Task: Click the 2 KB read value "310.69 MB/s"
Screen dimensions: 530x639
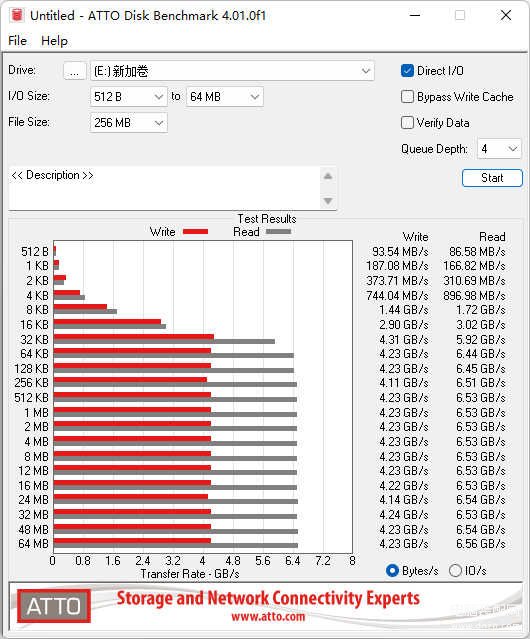Action: coord(474,281)
